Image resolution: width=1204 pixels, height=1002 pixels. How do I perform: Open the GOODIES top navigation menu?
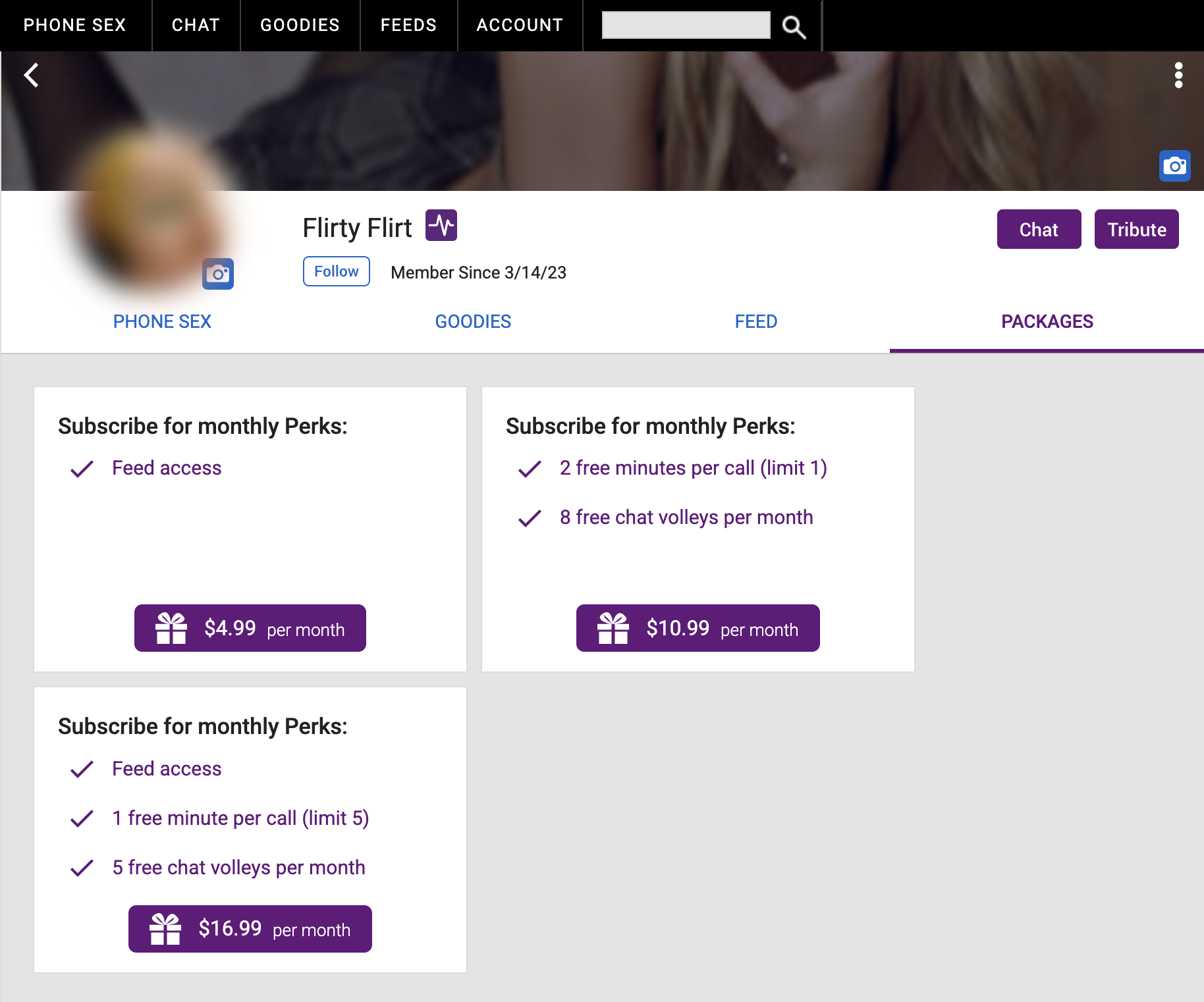click(300, 25)
